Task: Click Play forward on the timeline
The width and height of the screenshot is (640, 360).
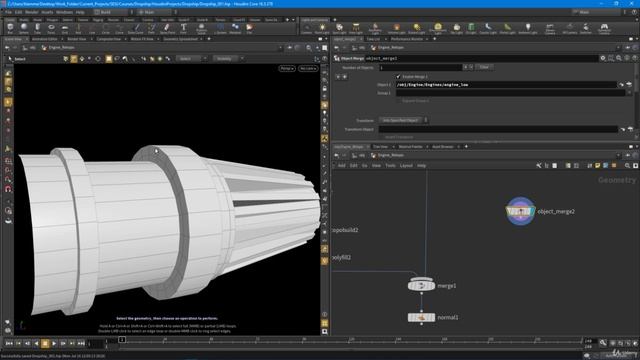Action: (x=54, y=344)
